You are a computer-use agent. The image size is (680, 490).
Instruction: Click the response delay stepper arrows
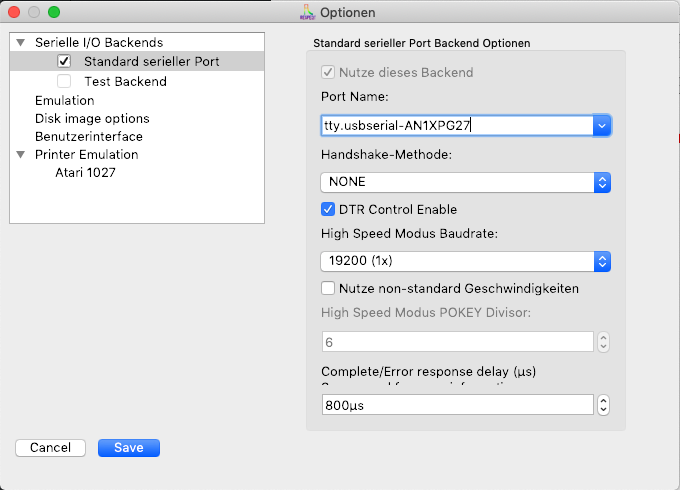point(603,405)
